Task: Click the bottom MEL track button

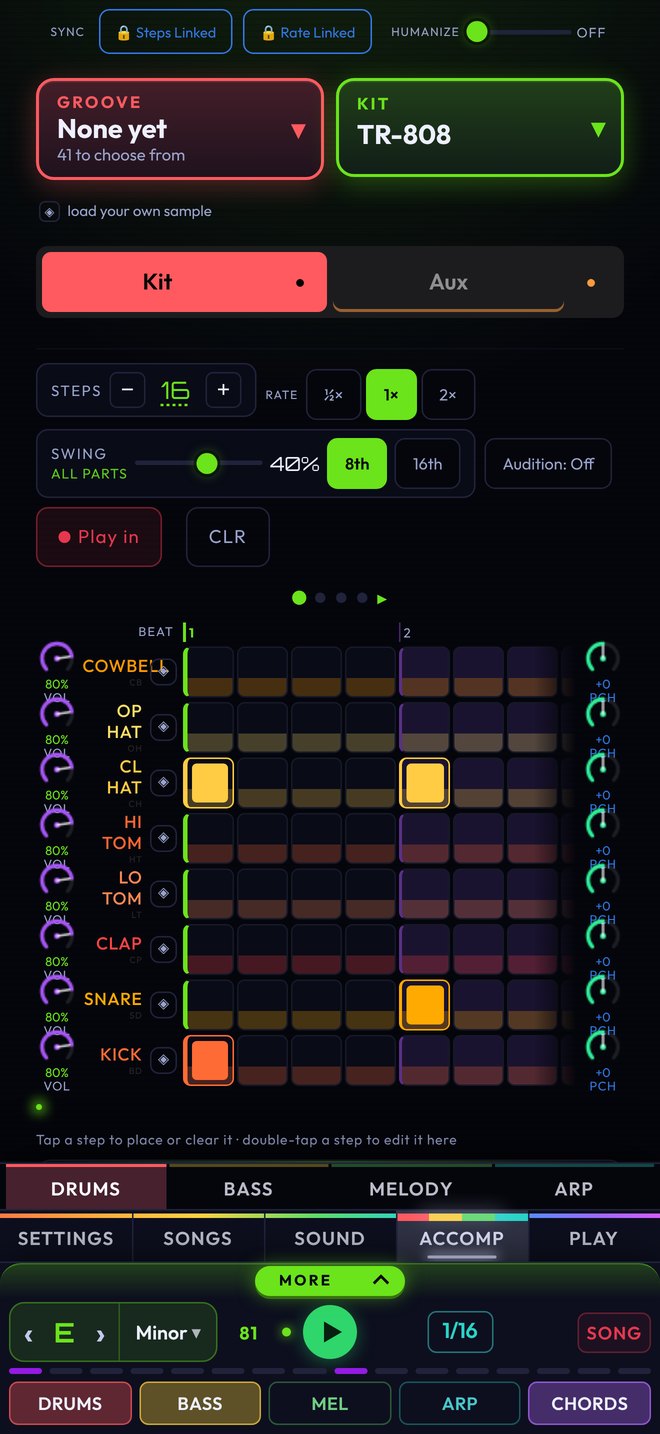Action: [330, 1403]
